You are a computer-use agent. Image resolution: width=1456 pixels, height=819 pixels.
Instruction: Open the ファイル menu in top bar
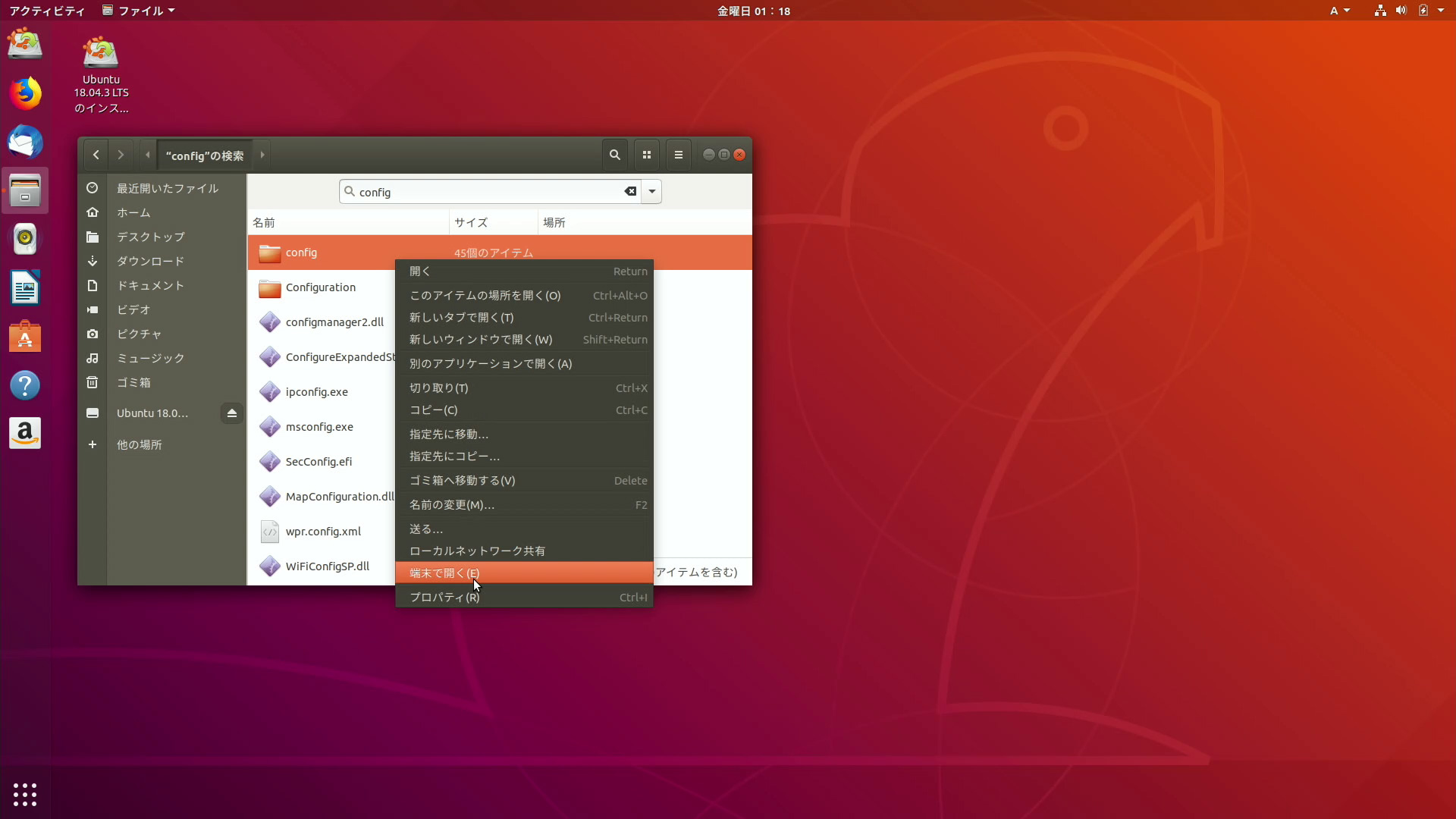tap(138, 11)
